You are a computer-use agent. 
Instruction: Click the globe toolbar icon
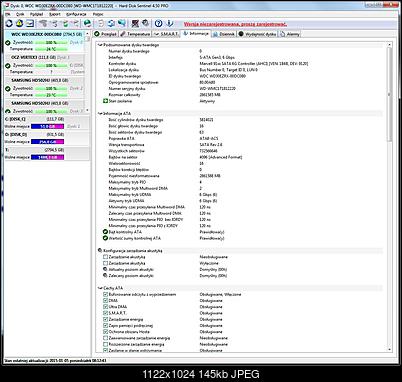coord(87,23)
